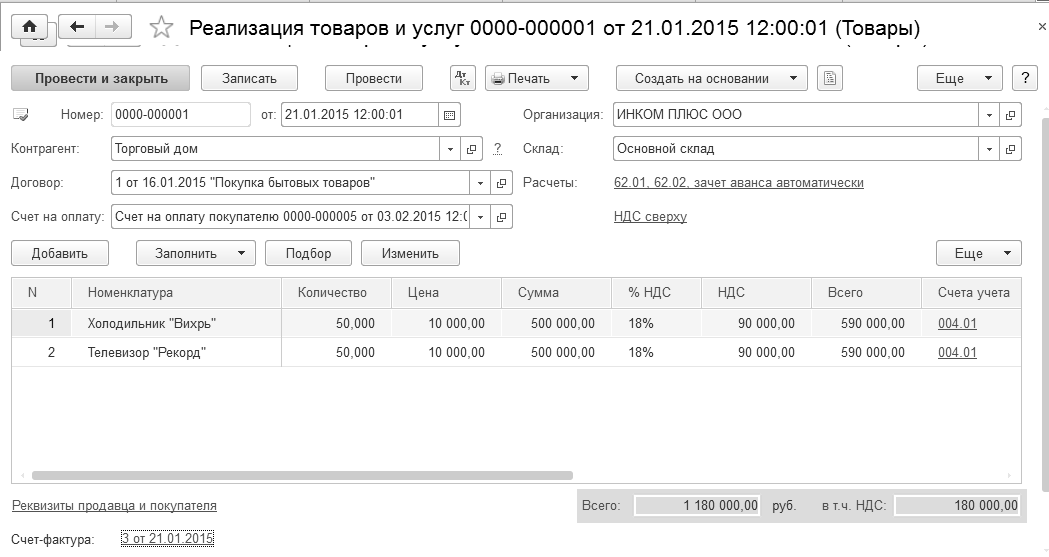Click Записать button

249,78
